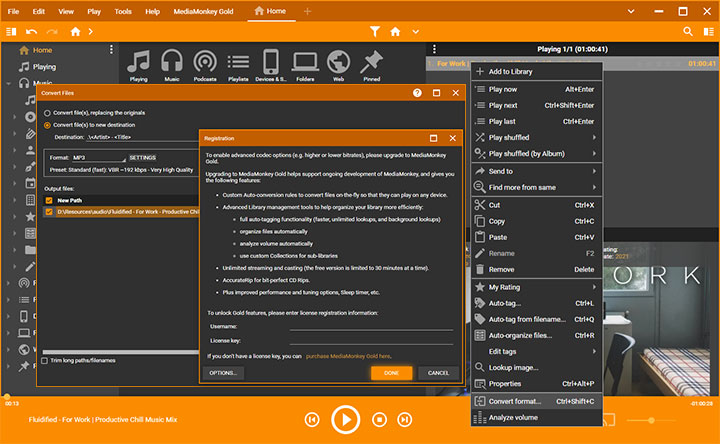Viewport: 720px width, 444px height.
Task: Open the Format MP3 dropdown
Action: 98,157
